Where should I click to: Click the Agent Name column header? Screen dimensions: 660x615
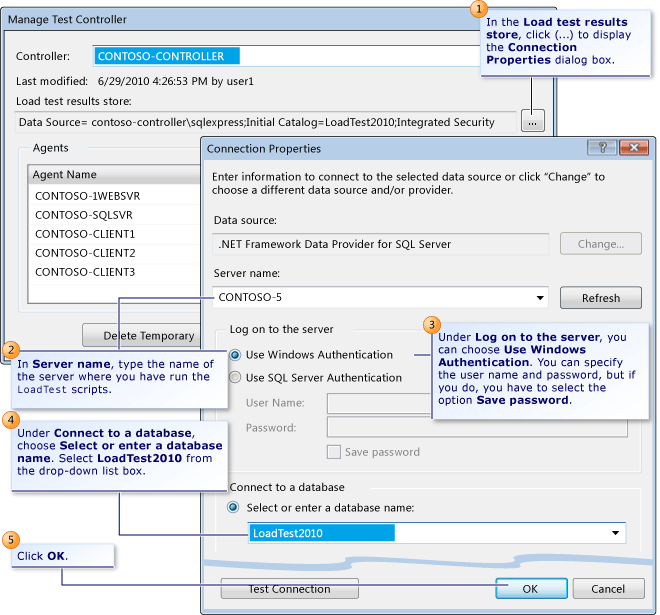coord(114,174)
